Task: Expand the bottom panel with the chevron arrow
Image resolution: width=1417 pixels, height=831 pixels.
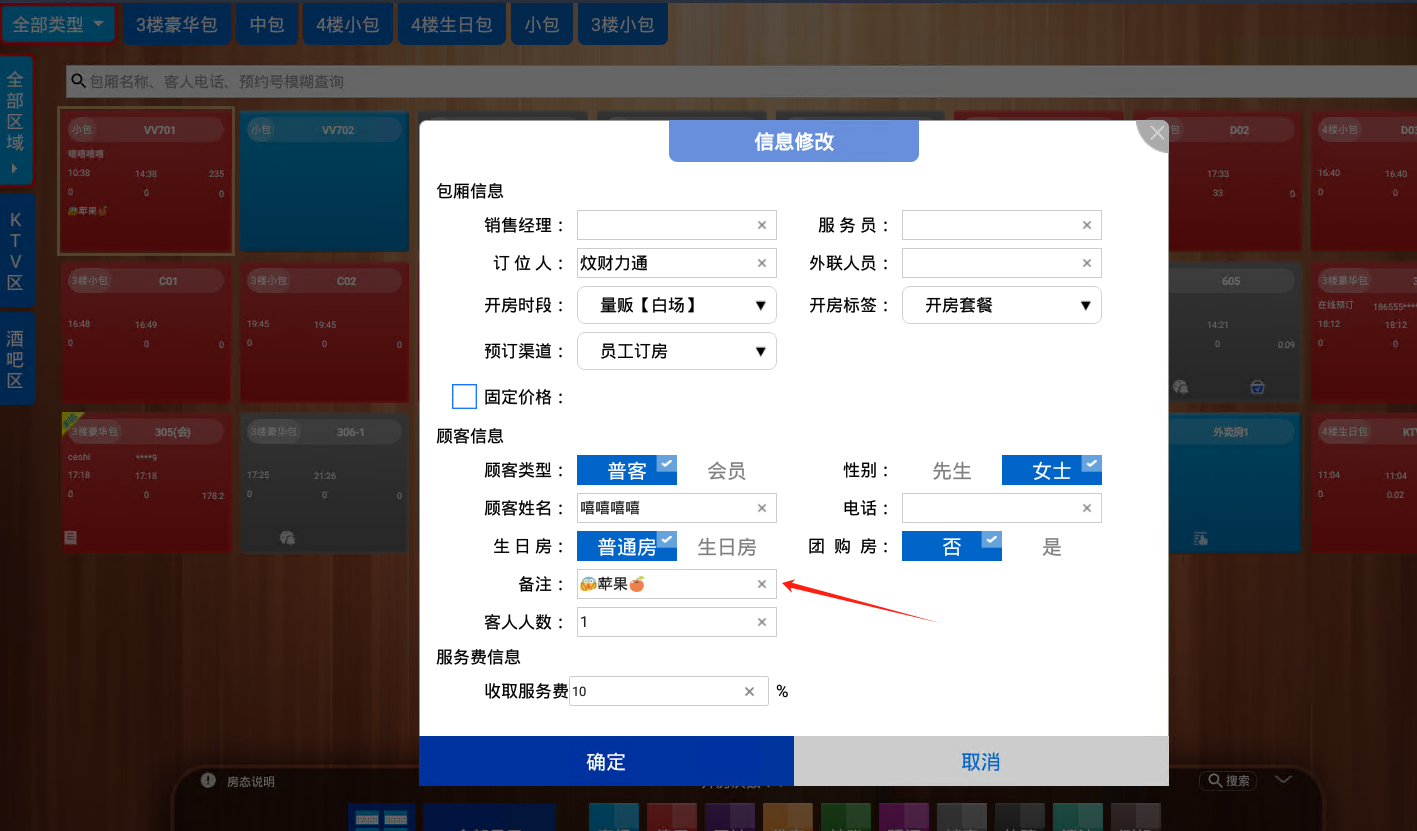Action: pos(1284,779)
